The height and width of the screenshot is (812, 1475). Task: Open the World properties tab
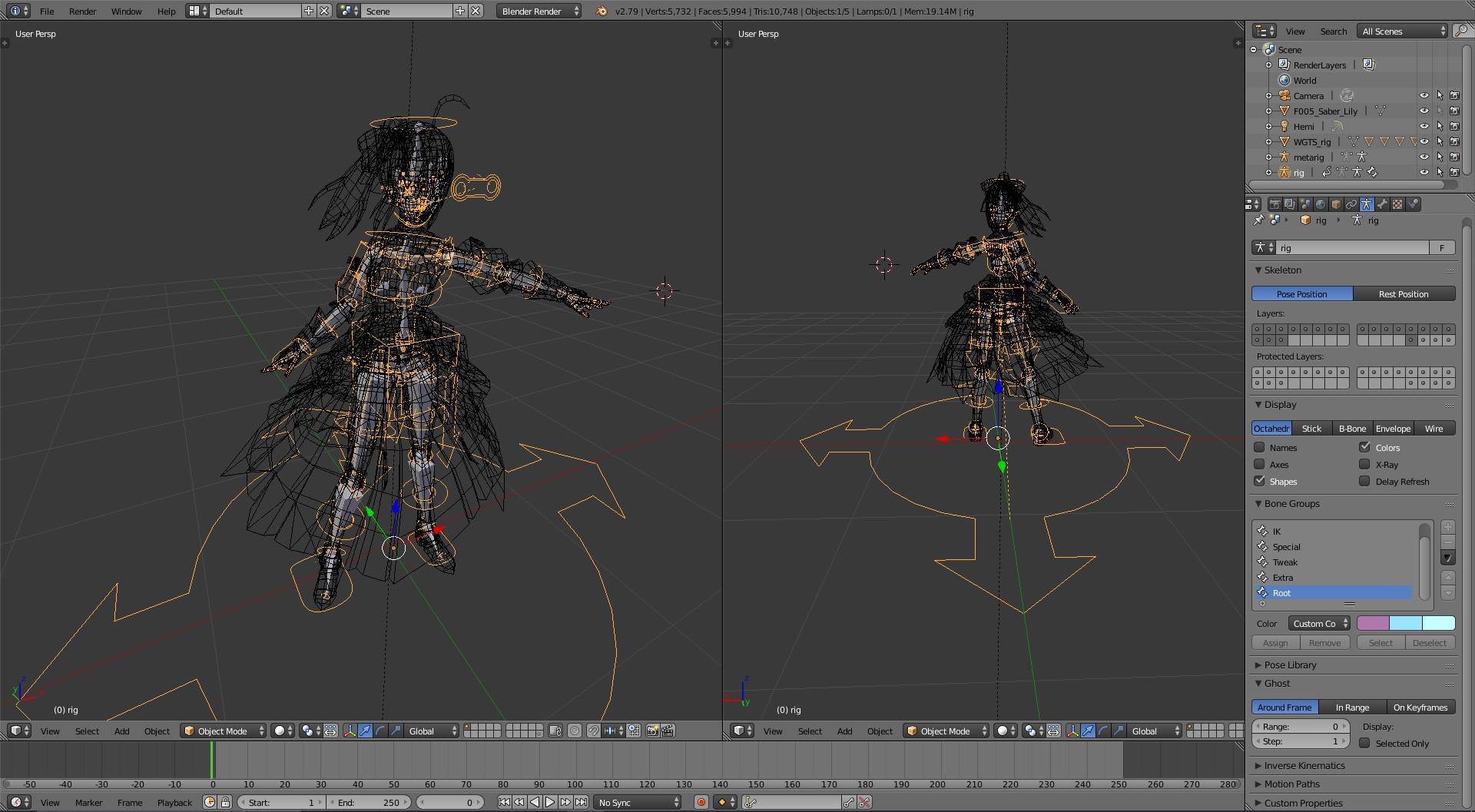tap(1321, 204)
